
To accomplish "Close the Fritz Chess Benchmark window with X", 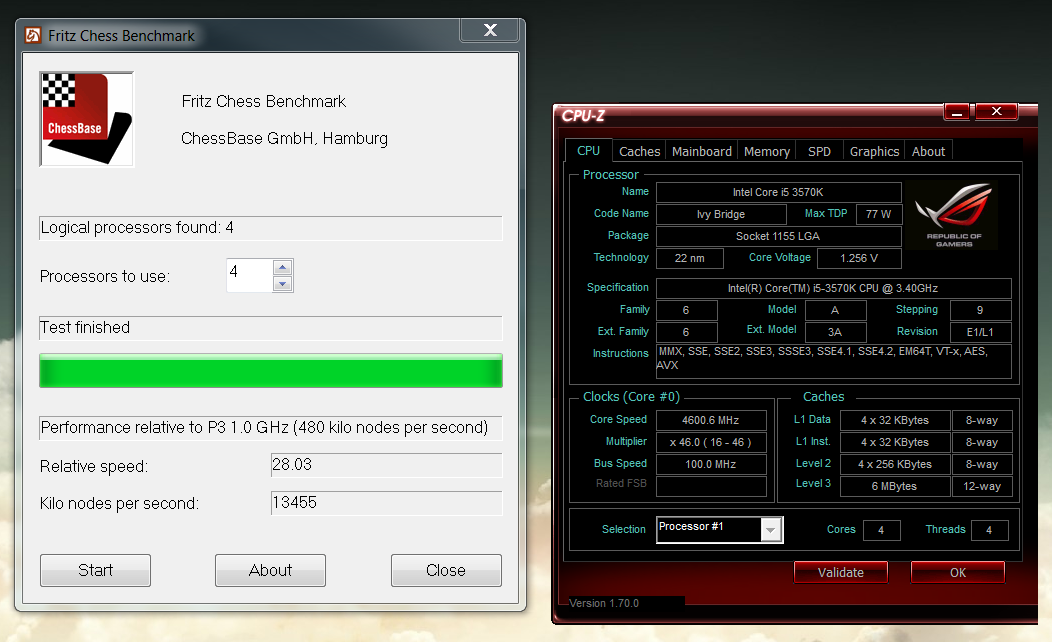I will click(490, 30).
